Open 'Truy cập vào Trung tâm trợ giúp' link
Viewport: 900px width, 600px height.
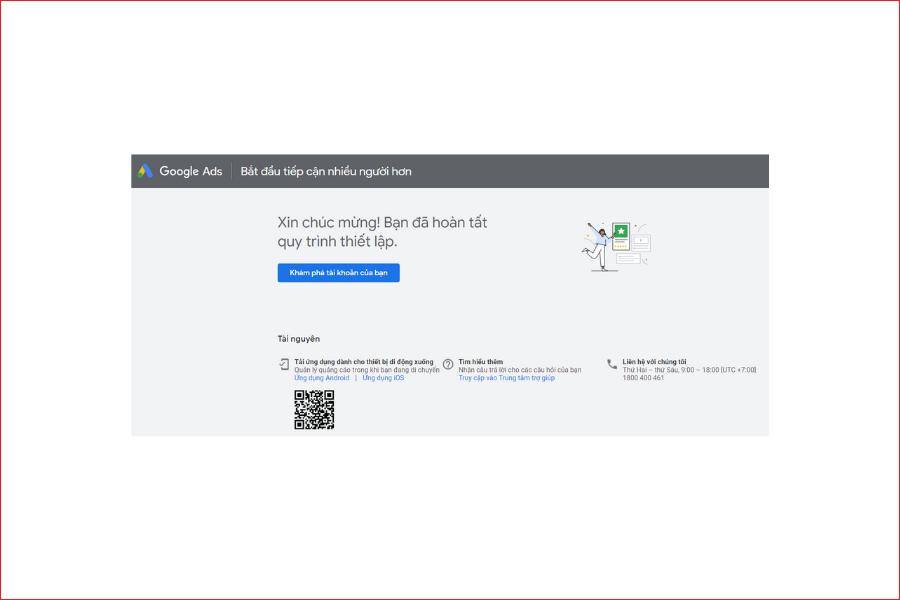tap(506, 378)
